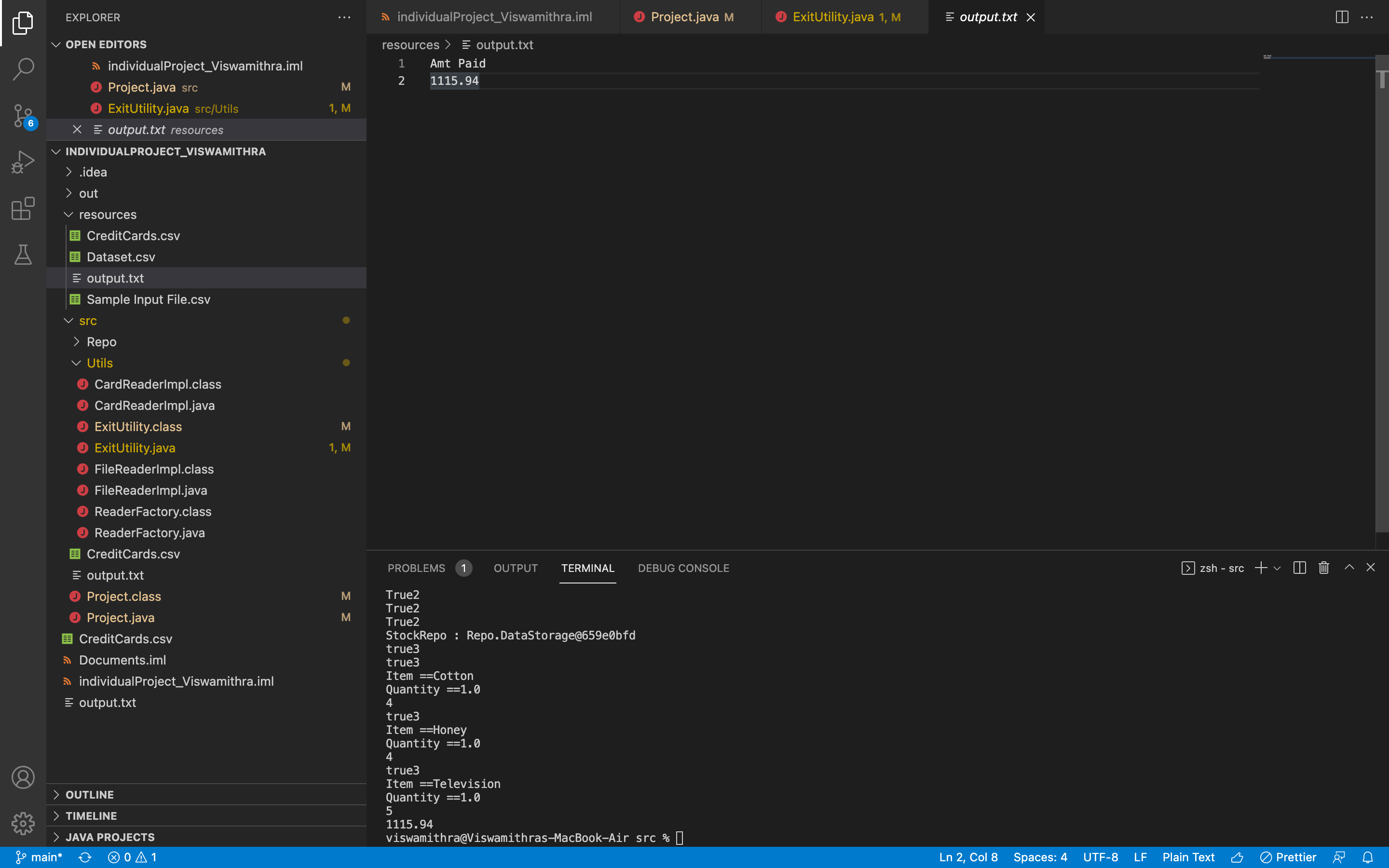Expand the Timeline section

pyautogui.click(x=56, y=816)
